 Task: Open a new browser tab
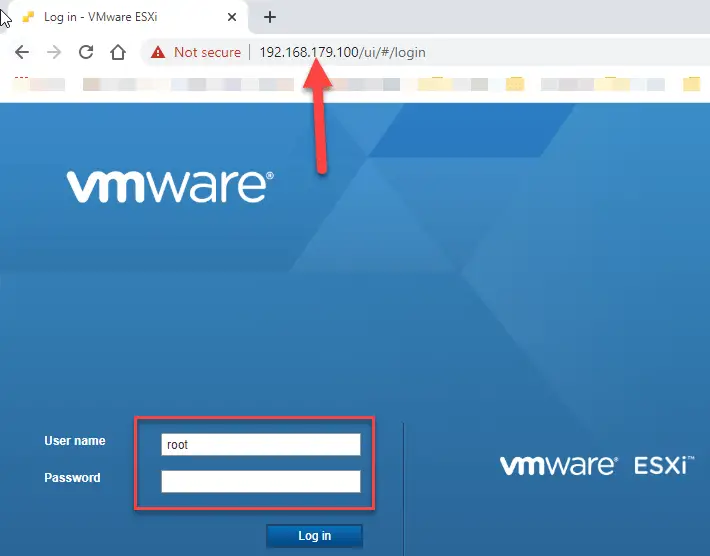[x=270, y=17]
